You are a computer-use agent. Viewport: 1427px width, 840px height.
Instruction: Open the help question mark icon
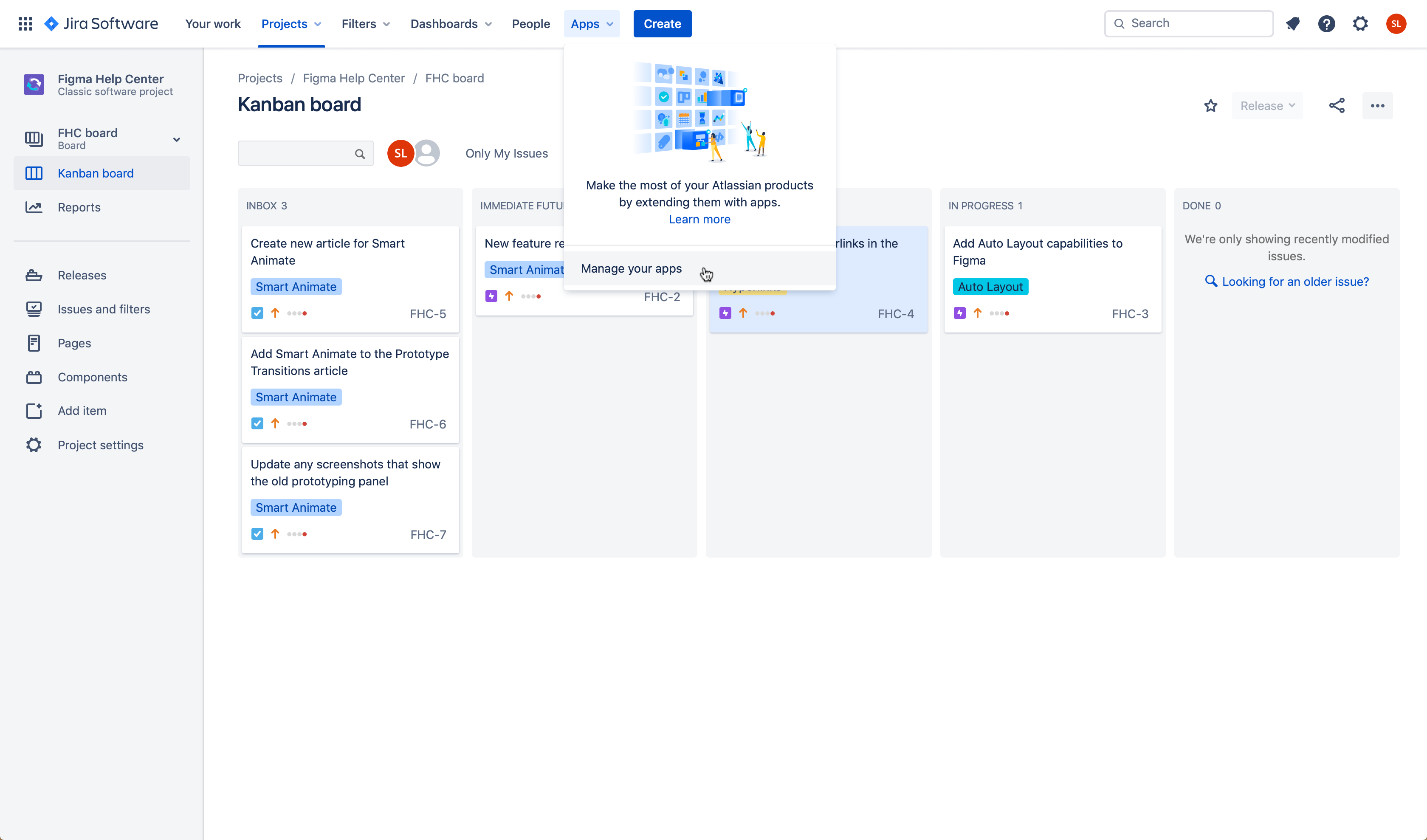coord(1326,24)
